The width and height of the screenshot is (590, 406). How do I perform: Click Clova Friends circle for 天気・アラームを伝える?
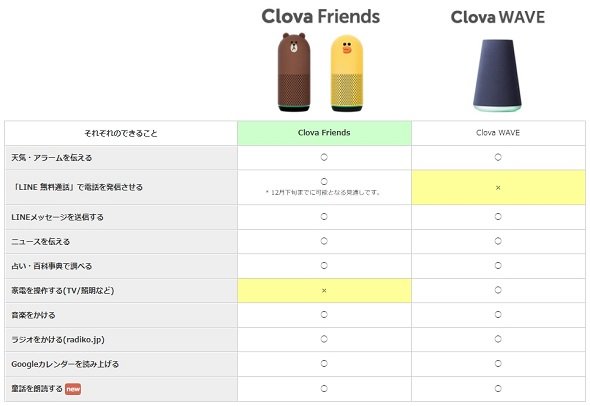tap(324, 157)
